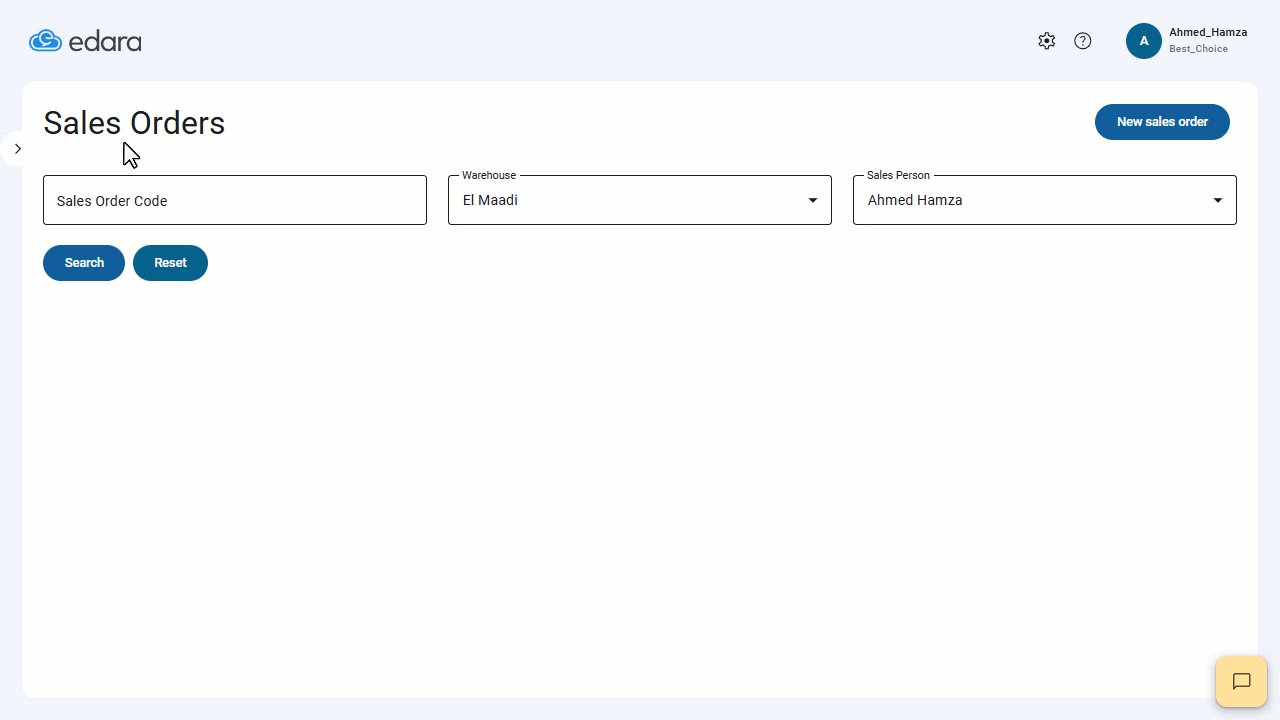
Task: Open the chat message widget icon
Action: point(1241,682)
